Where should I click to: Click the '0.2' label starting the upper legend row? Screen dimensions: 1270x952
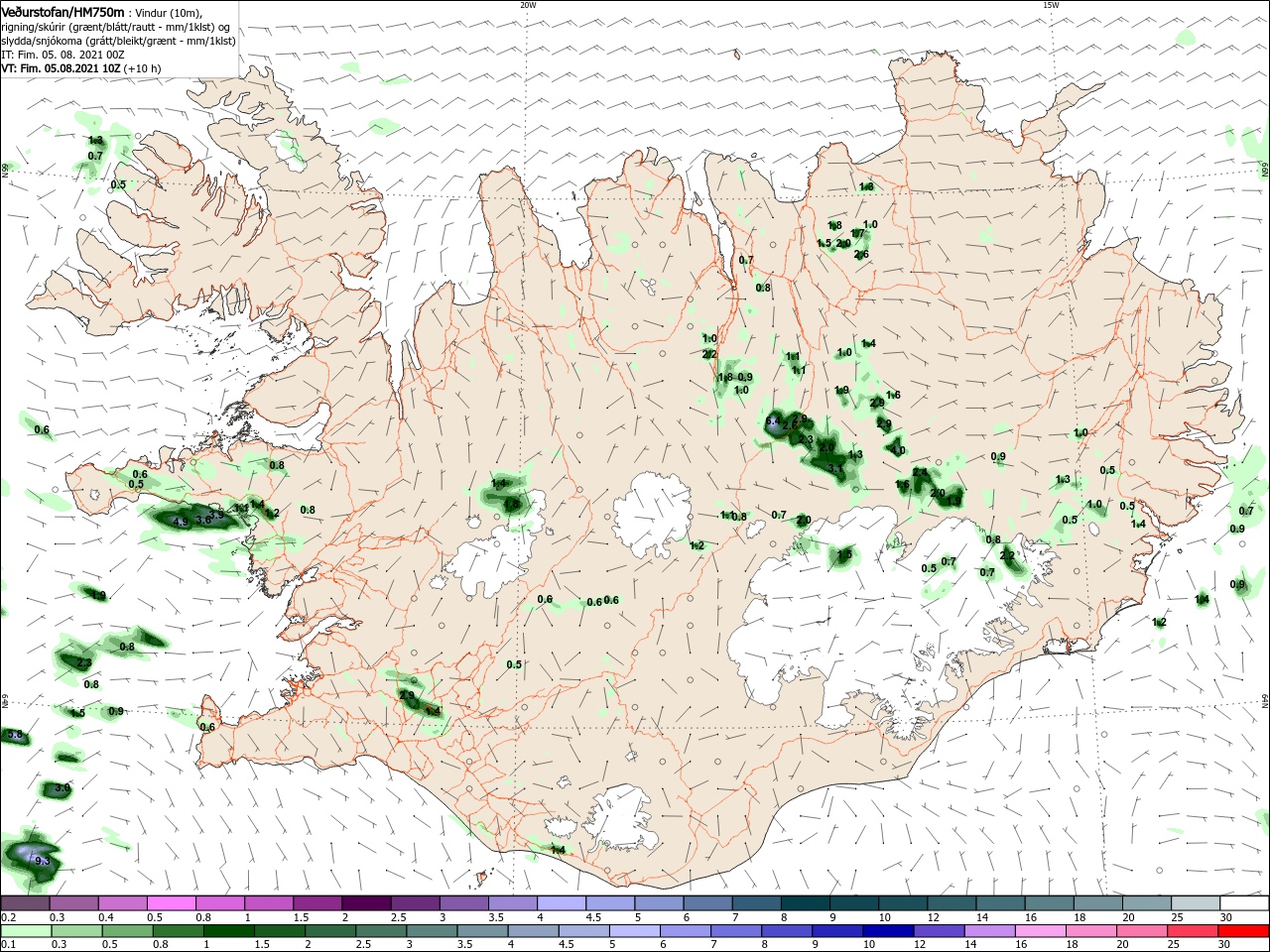(x=8, y=918)
